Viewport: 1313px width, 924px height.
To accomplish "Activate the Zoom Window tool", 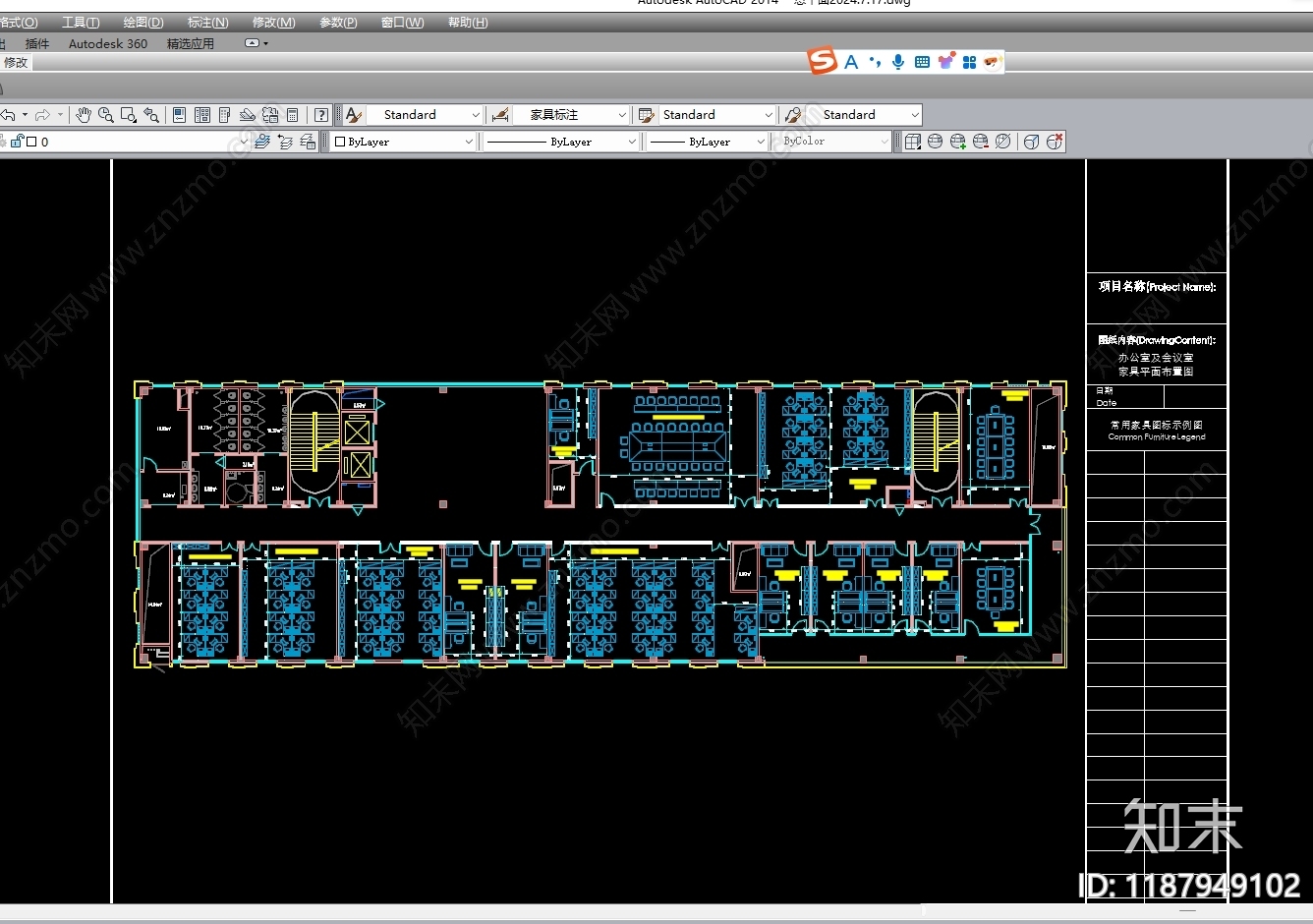I will pyautogui.click(x=129, y=115).
